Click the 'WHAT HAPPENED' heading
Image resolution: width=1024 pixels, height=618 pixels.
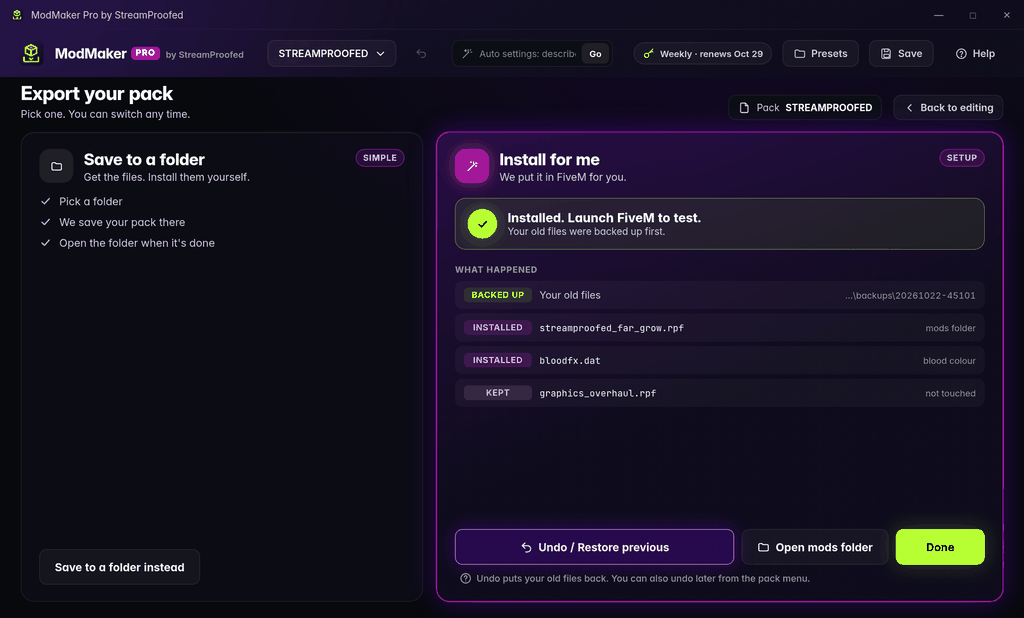click(496, 269)
